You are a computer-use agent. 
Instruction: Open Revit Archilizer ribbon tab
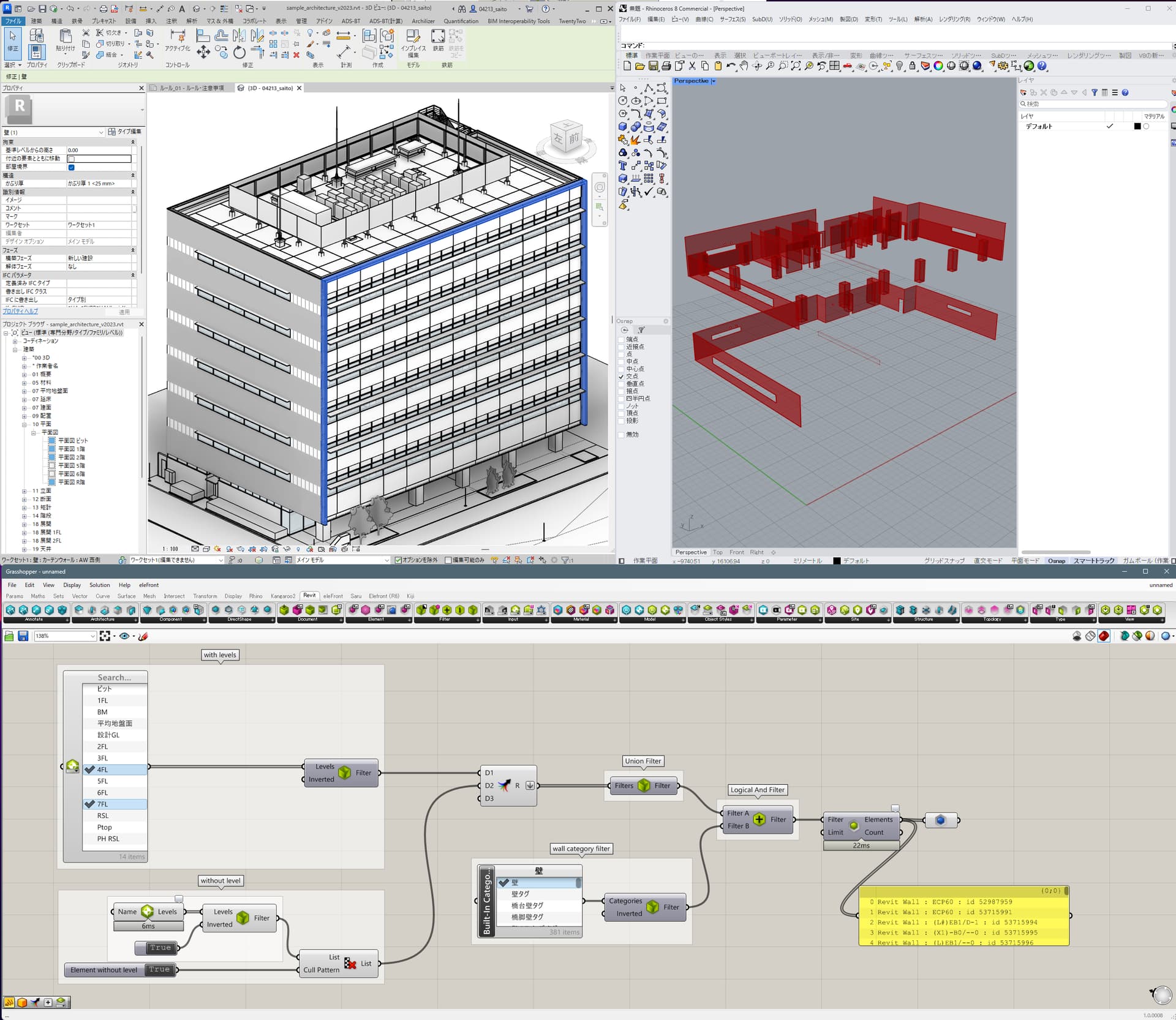(x=423, y=21)
